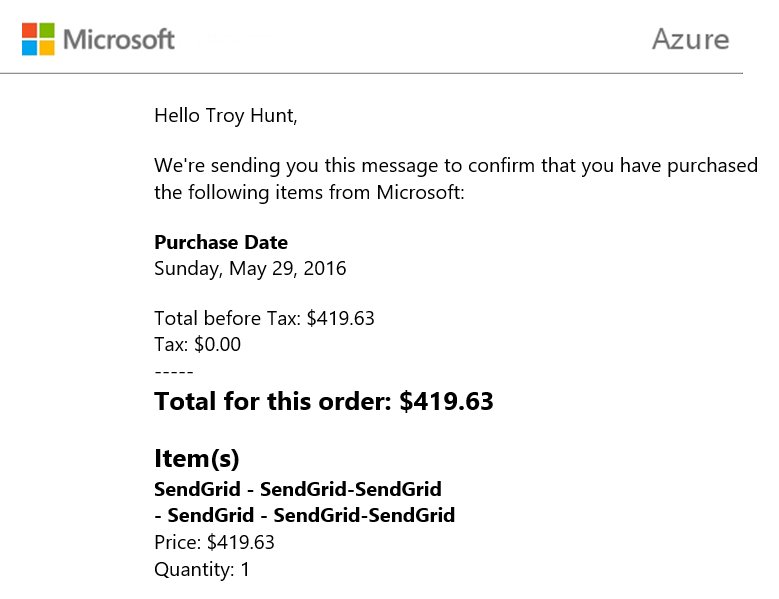The height and width of the screenshot is (599, 779).
Task: Click the Price: $419.63 line
Action: [214, 542]
